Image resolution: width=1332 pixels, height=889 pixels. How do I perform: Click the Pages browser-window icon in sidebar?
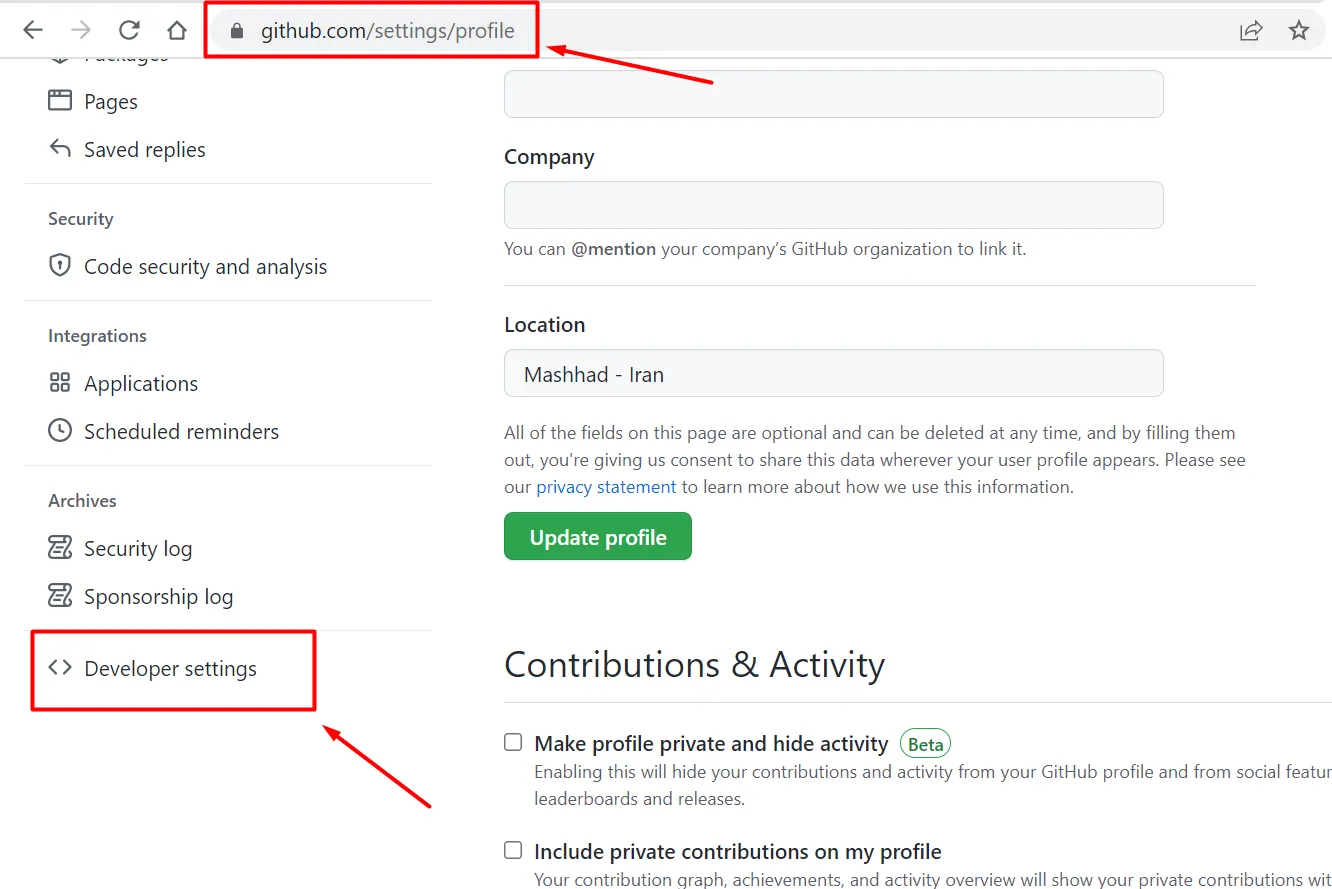(60, 100)
